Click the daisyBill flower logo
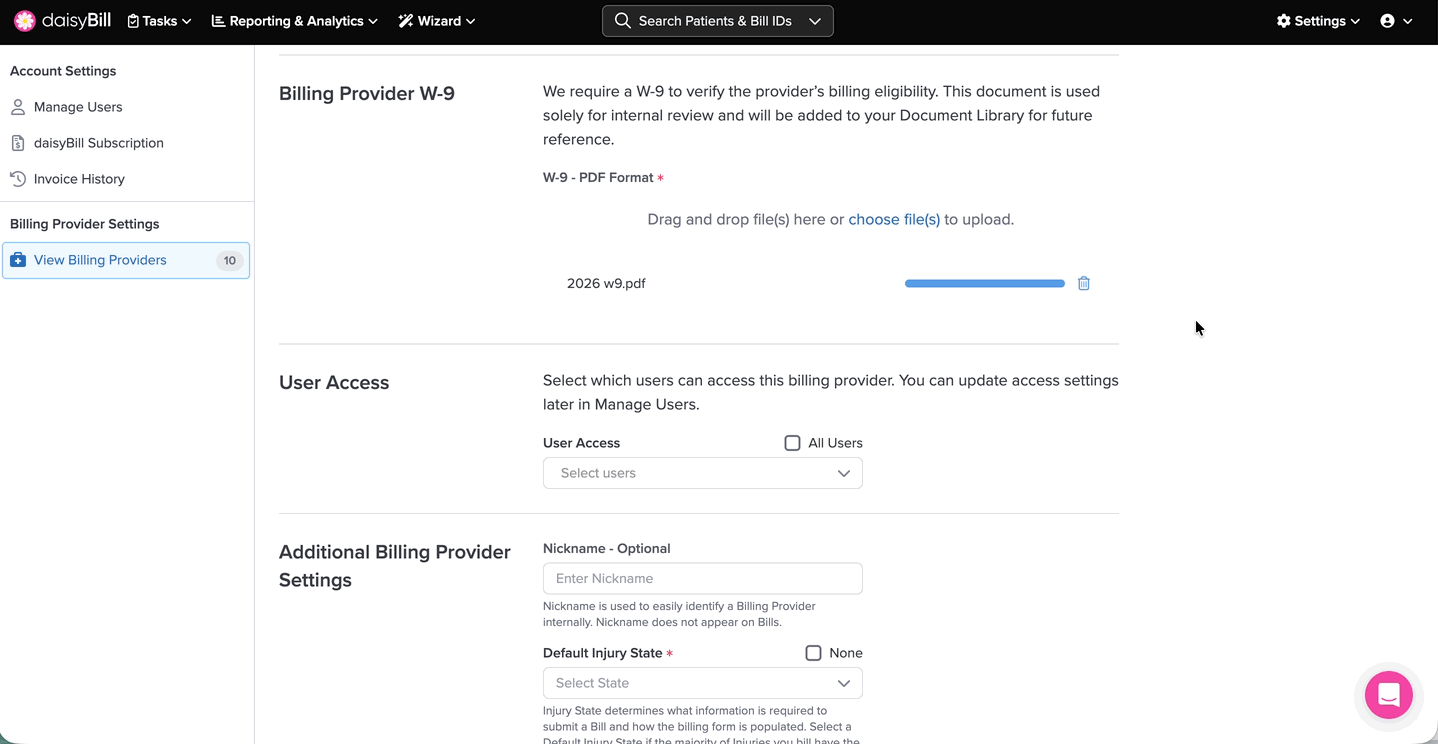 pos(25,21)
